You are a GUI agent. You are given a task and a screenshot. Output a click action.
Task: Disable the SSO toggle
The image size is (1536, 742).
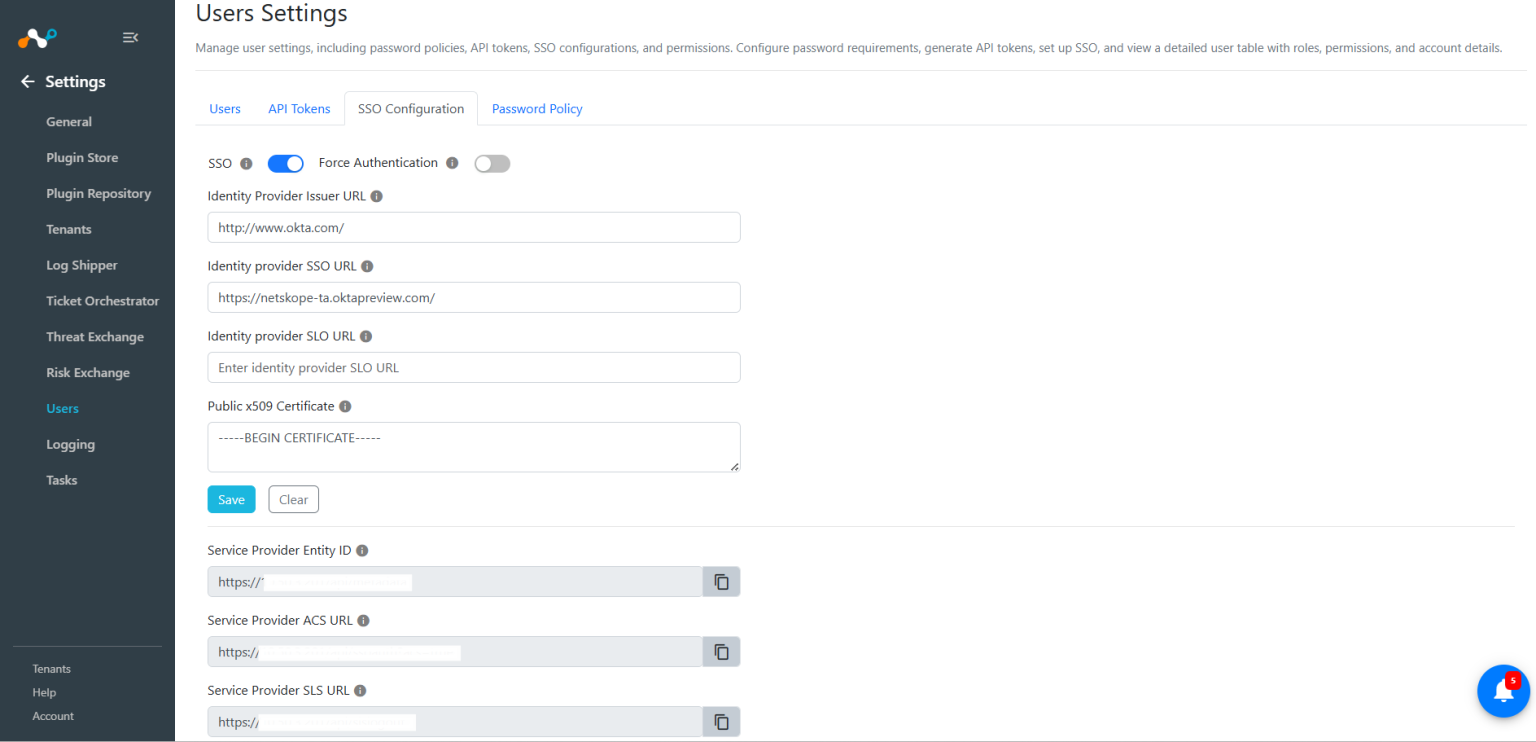point(285,163)
